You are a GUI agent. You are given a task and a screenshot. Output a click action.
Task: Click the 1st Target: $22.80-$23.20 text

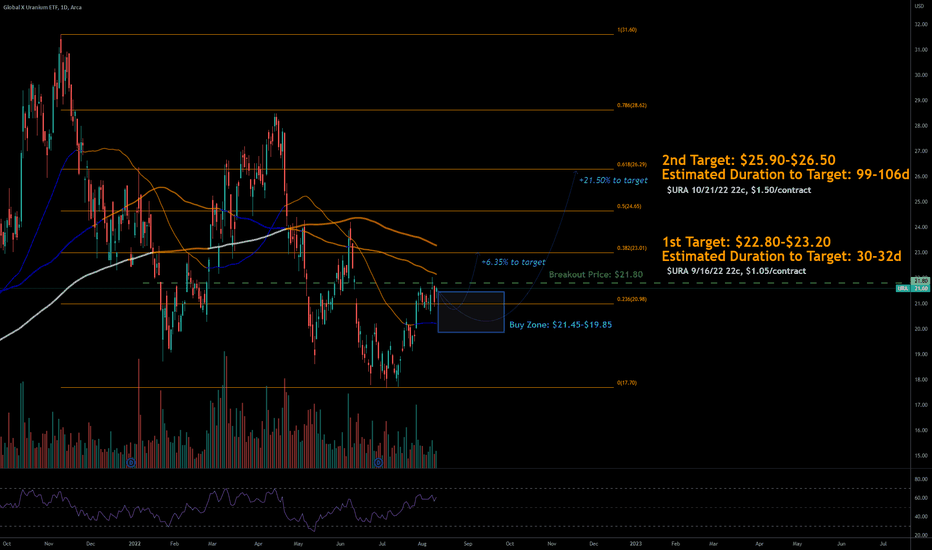746,242
